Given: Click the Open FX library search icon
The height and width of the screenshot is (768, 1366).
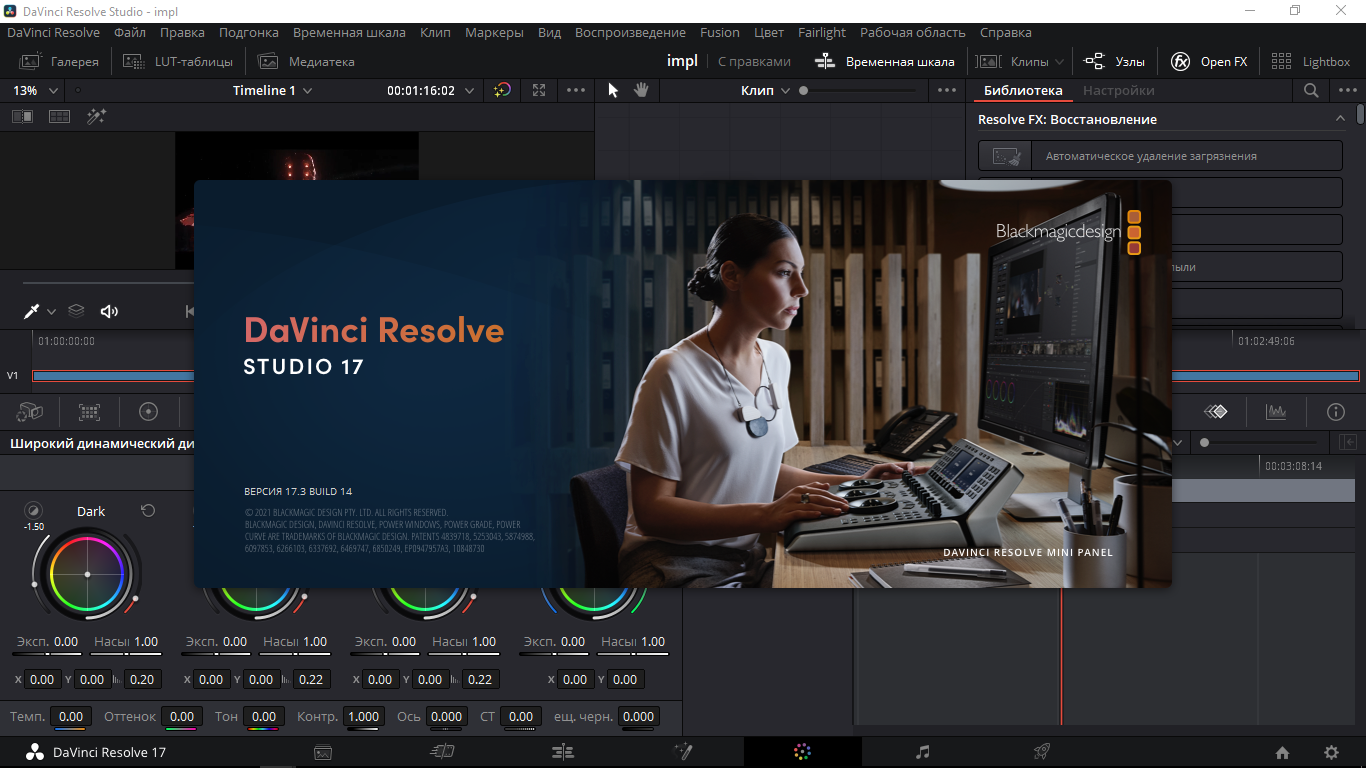Looking at the screenshot, I should (x=1311, y=90).
